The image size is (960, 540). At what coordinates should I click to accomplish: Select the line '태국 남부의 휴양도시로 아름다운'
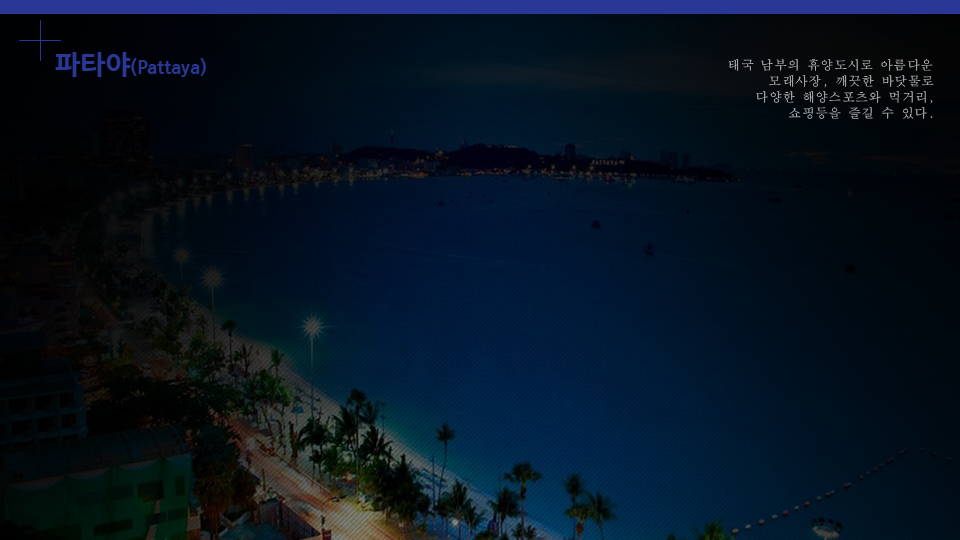pos(830,65)
